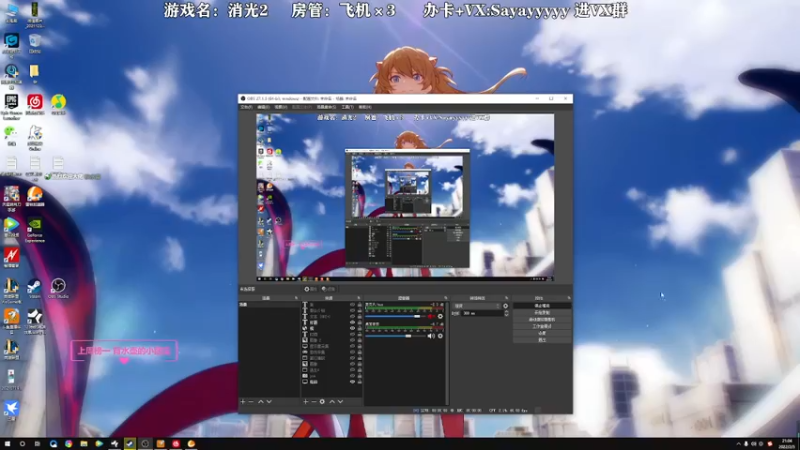Image resolution: width=800 pixels, height=450 pixels.
Task: Pop out the Sources dock header icon
Action: 359,298
